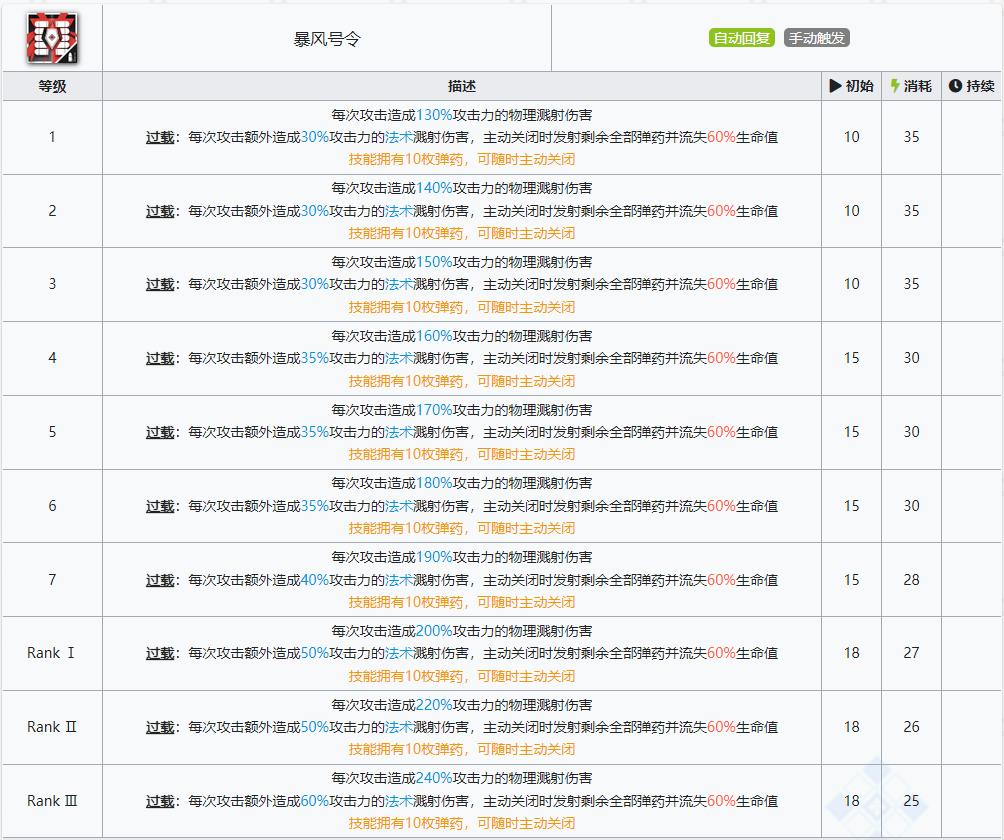Image resolution: width=1004 pixels, height=840 pixels.
Task: Click the 自动回复 green tag
Action: (741, 38)
